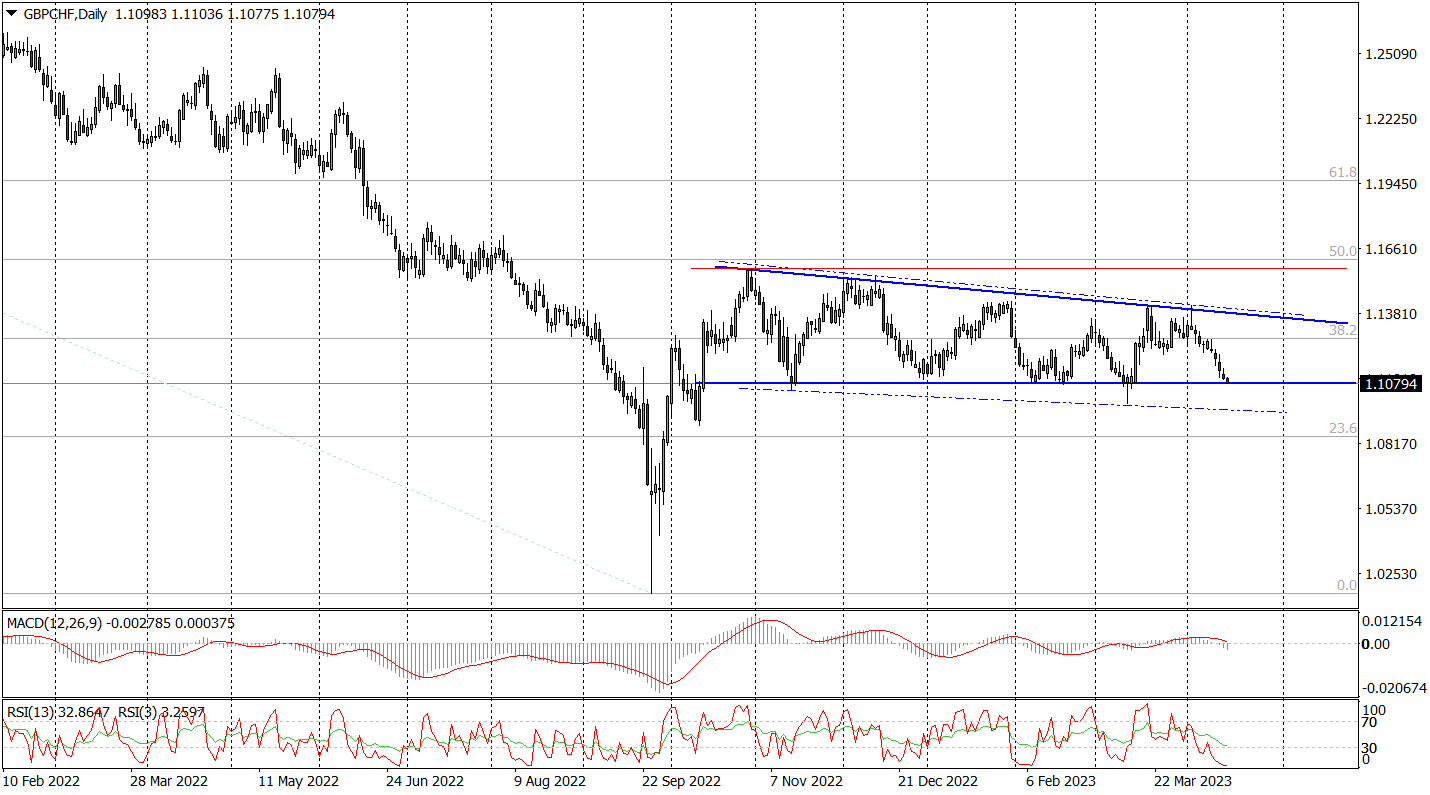1430x795 pixels.
Task: Click the 7 Nov 2022 date label
Action: [x=805, y=780]
